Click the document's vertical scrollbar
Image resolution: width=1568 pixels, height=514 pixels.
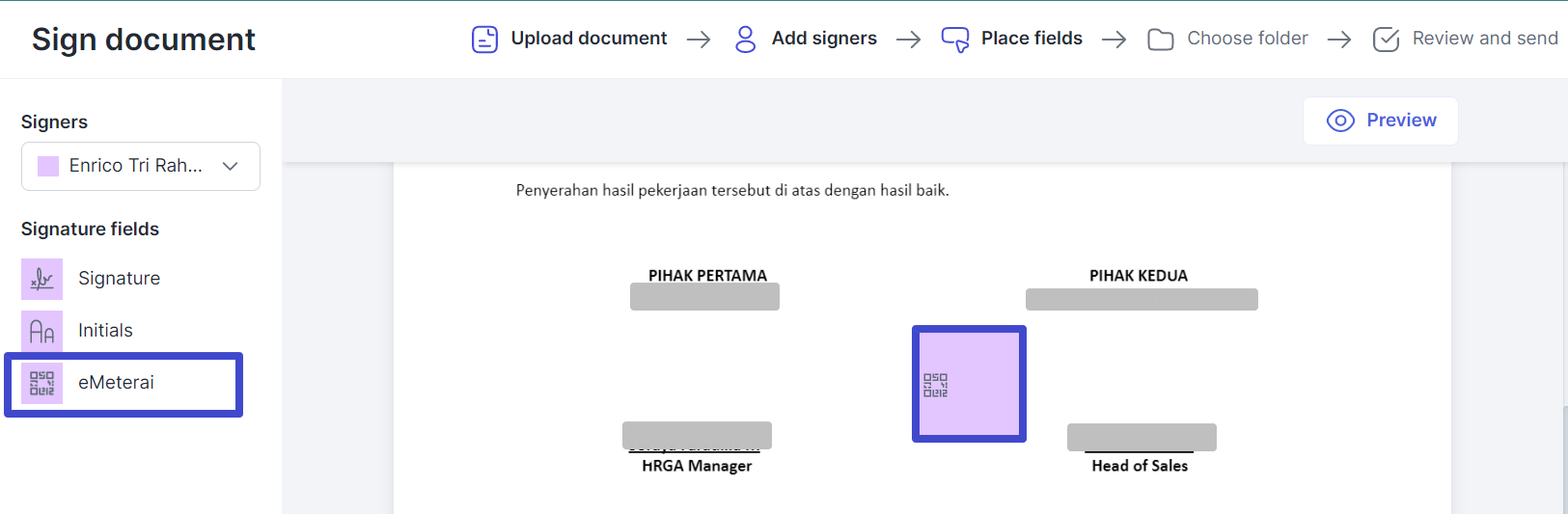click(x=1564, y=453)
